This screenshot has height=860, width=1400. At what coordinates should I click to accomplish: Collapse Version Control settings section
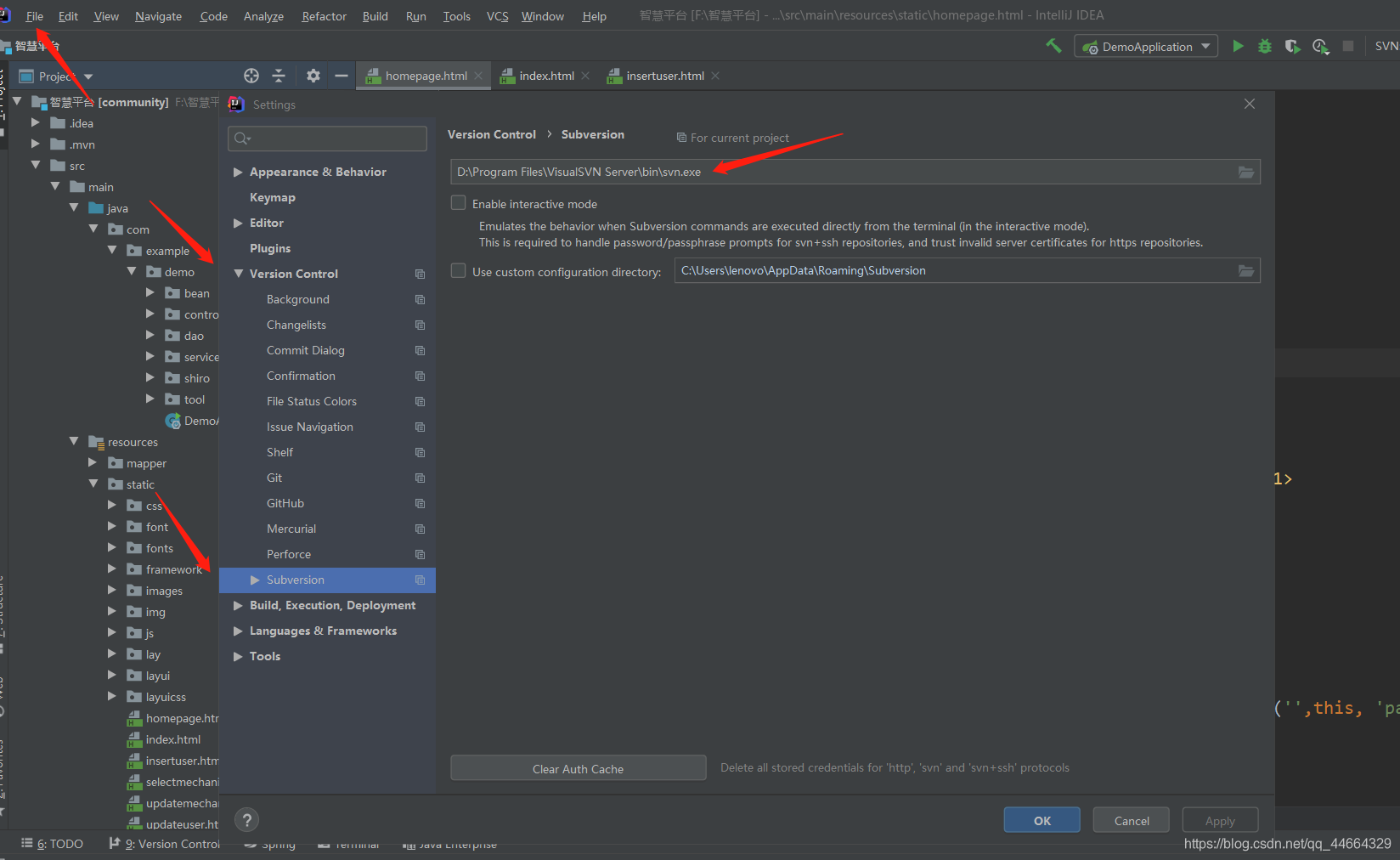click(239, 274)
